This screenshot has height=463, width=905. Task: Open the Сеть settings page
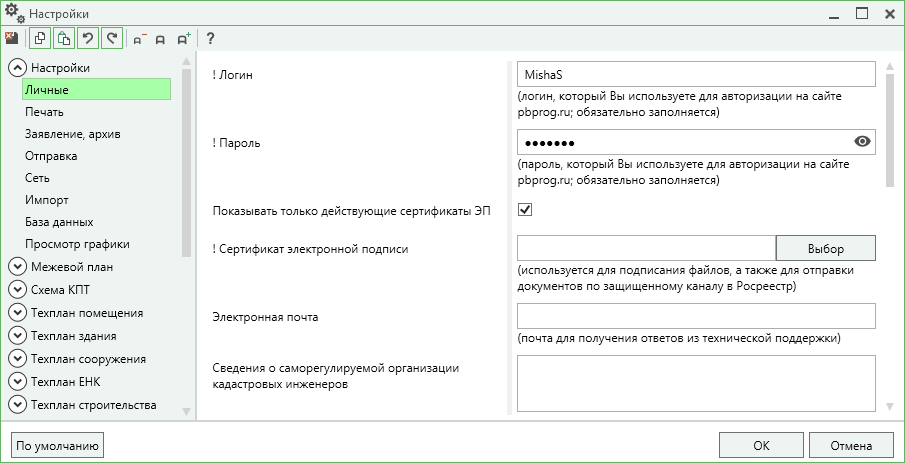pos(38,178)
